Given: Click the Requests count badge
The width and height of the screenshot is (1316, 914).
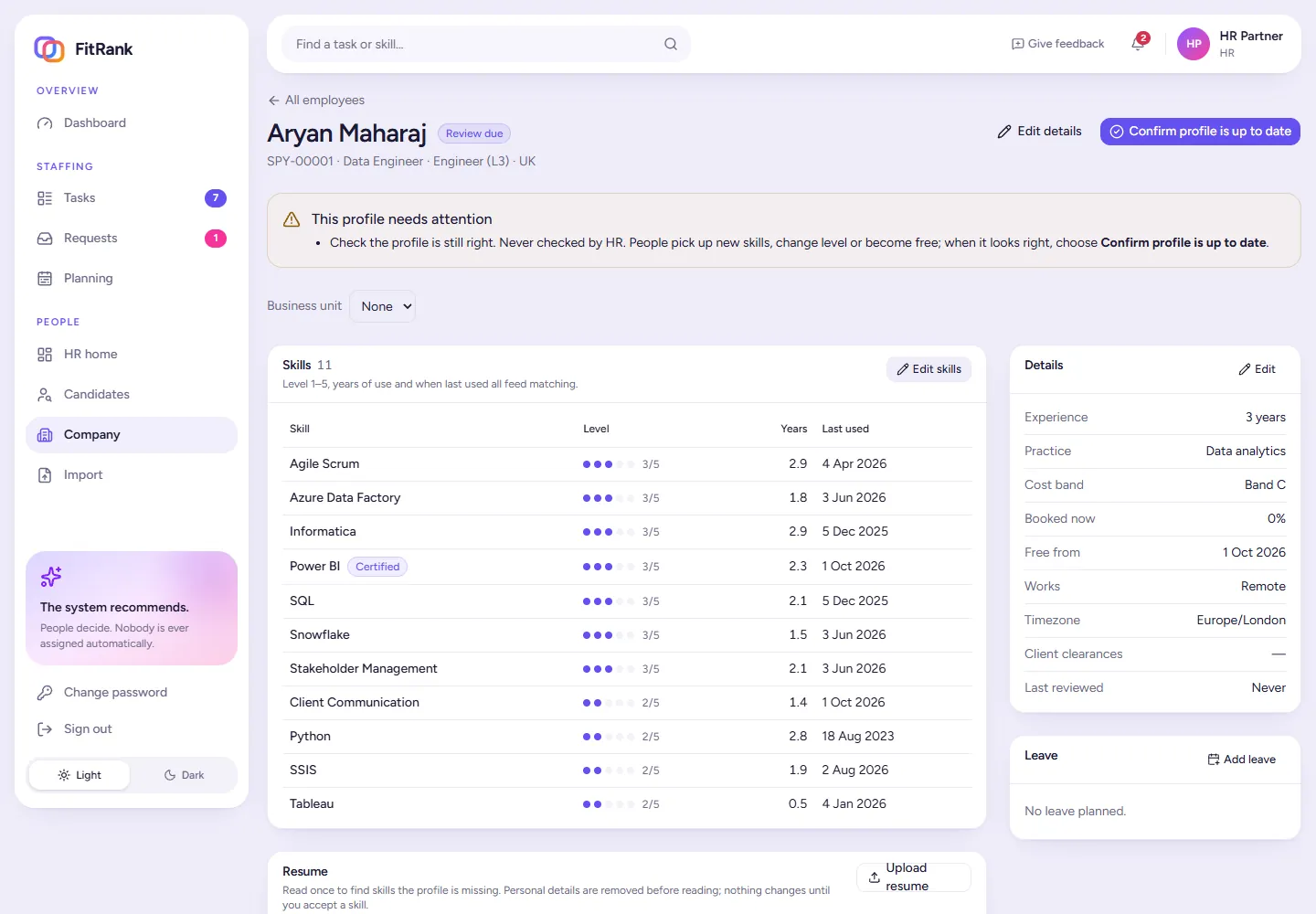Looking at the screenshot, I should 216,239.
